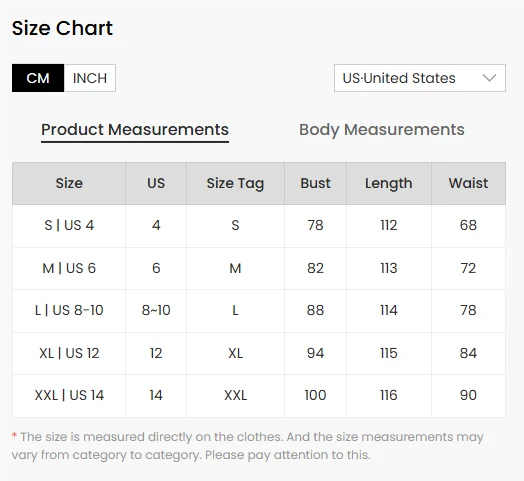Viewport: 524px width, 481px height.
Task: Click the Size Chart heading
Action: tap(62, 28)
